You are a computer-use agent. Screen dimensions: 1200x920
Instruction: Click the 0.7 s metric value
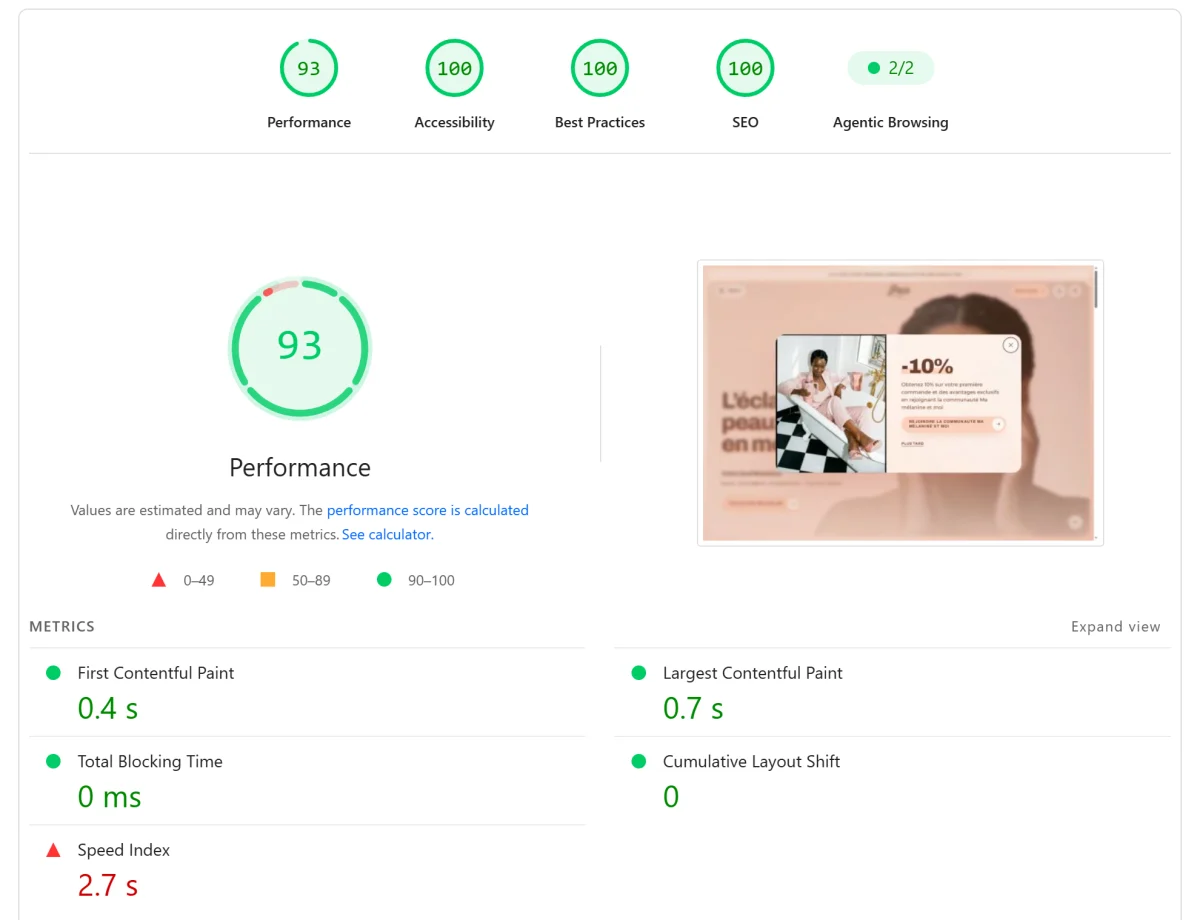click(x=693, y=708)
